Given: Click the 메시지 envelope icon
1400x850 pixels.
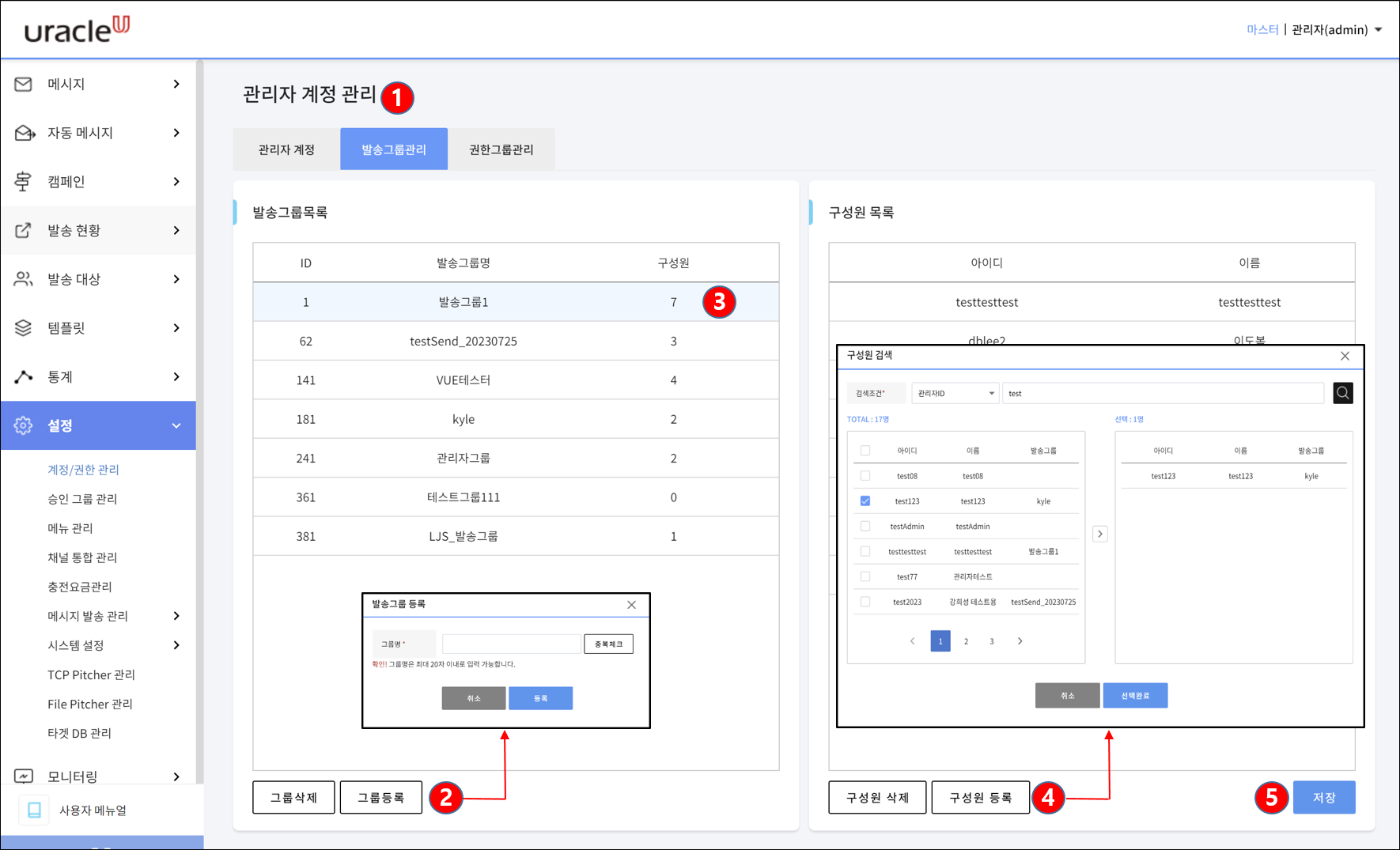Looking at the screenshot, I should pos(23,84).
